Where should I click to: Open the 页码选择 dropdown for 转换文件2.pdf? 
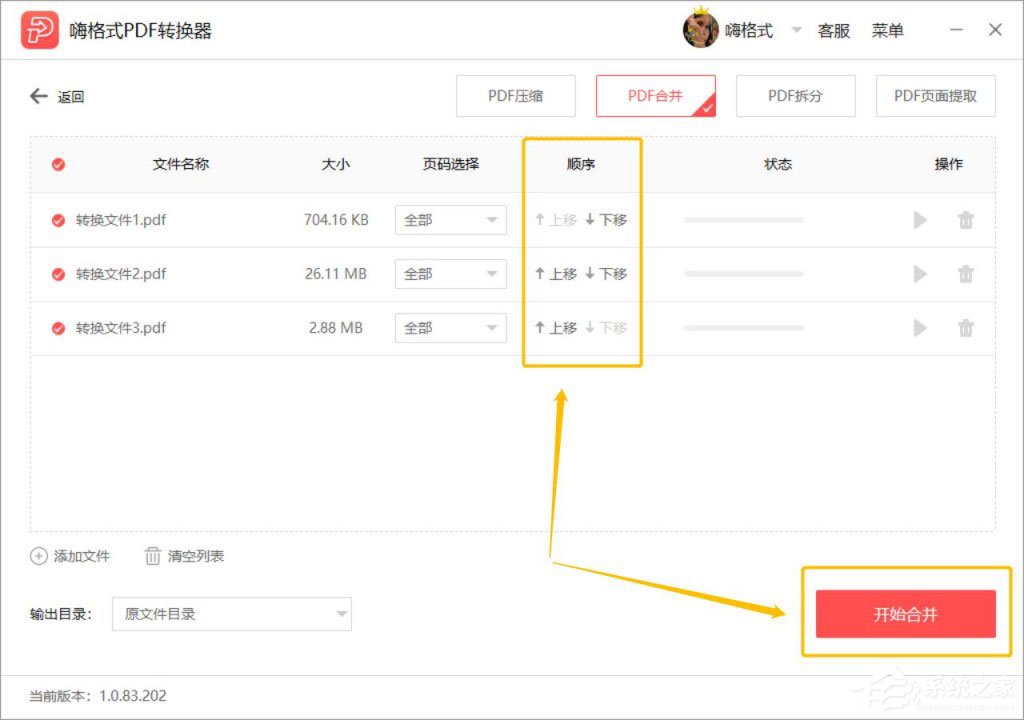click(450, 274)
